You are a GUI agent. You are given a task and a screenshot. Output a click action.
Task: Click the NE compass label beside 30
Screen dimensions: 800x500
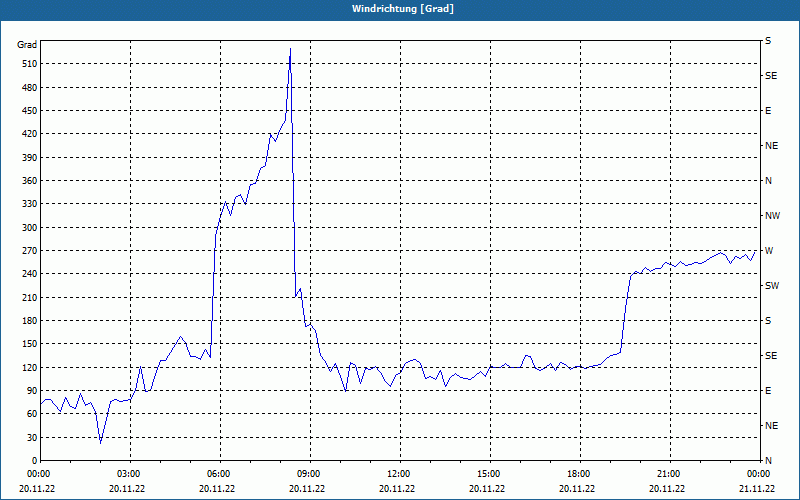pyautogui.click(x=771, y=426)
